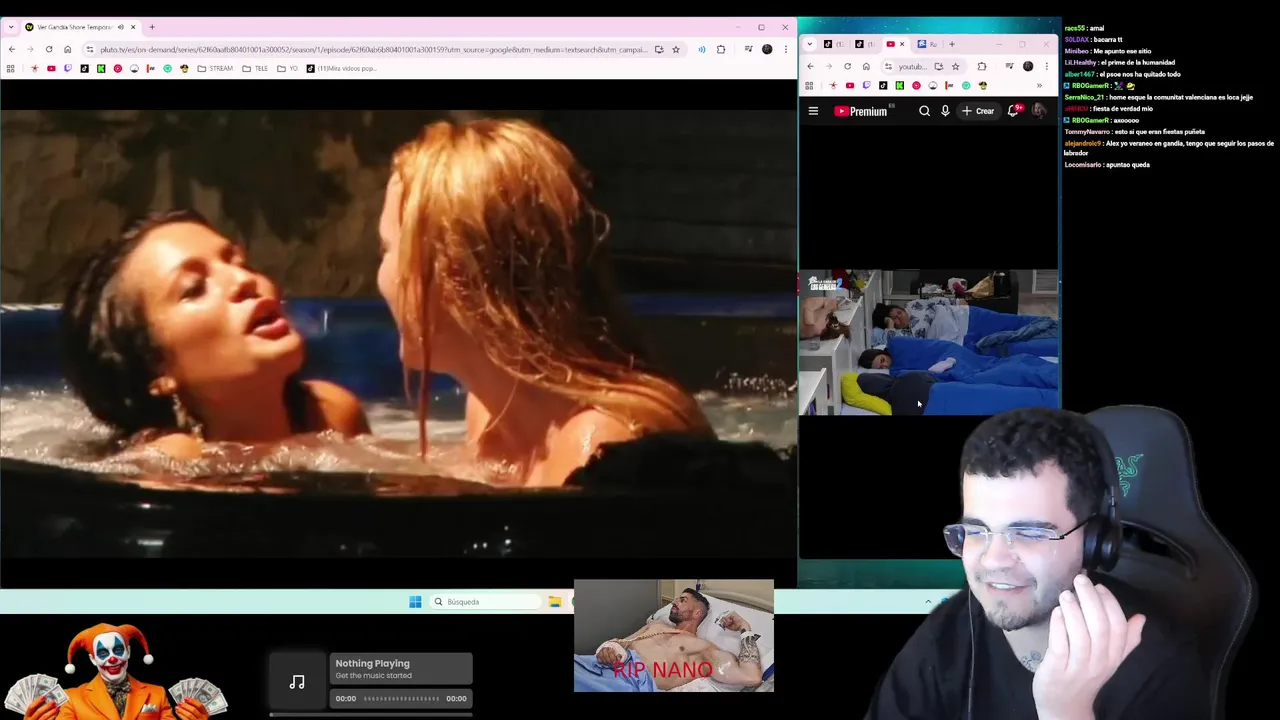Expand the YO bookmarks folder
This screenshot has width=1280, height=720.
288,69
